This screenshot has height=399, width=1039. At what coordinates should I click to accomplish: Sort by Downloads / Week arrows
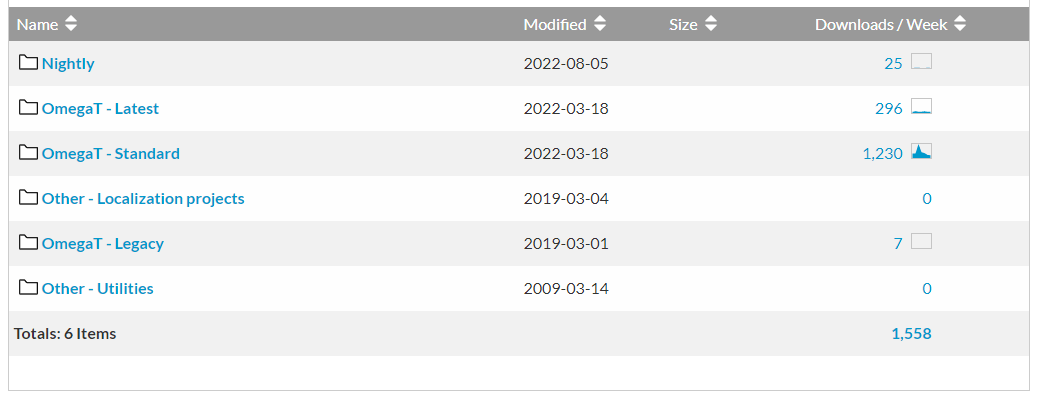coord(959,25)
